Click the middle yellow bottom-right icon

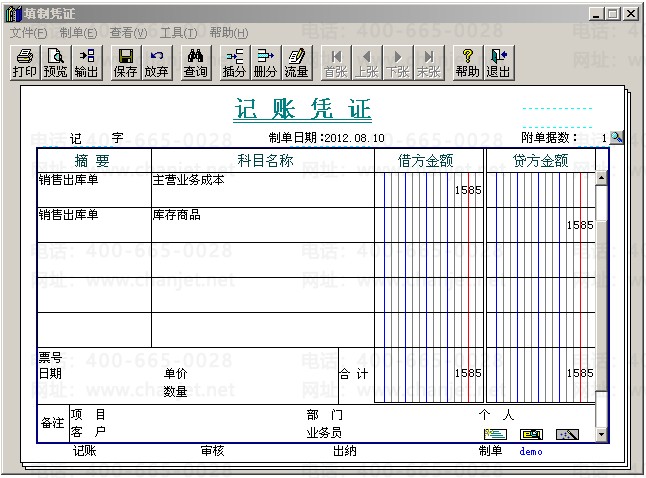tap(531, 434)
